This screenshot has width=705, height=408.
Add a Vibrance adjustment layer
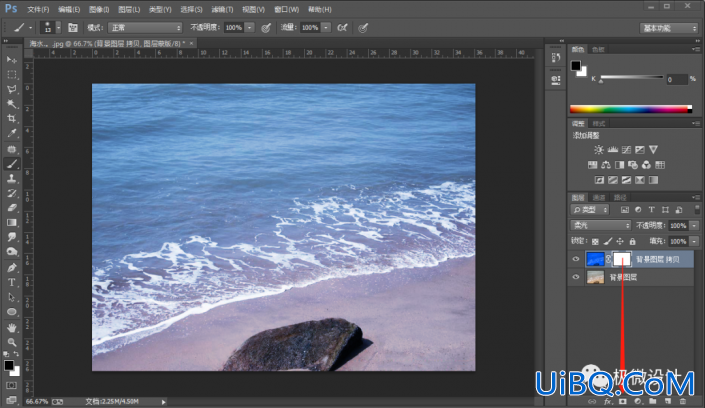653,150
